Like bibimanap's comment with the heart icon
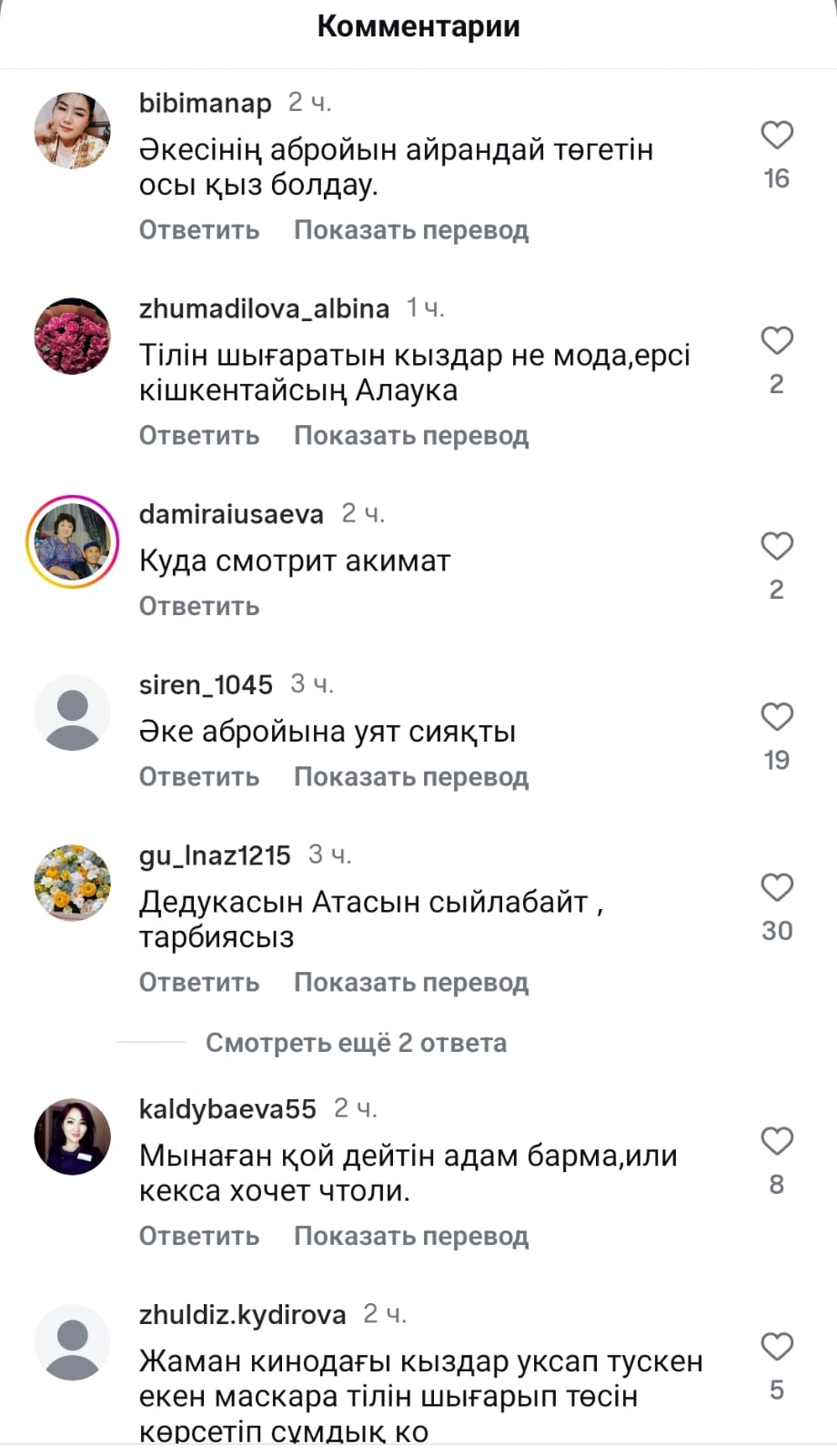 click(777, 136)
